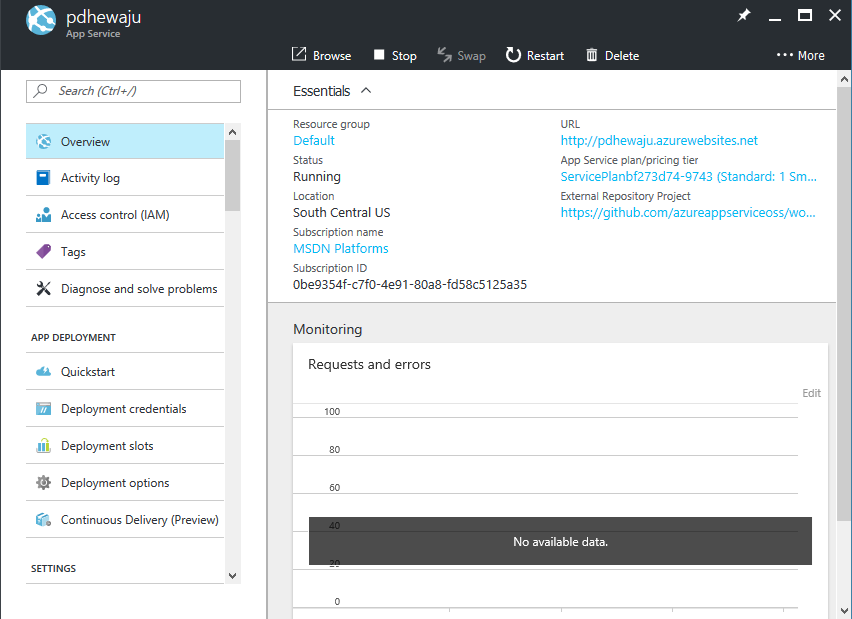Open Access control (IAM) item
Image resolution: width=852 pixels, height=619 pixels.
click(x=125, y=215)
